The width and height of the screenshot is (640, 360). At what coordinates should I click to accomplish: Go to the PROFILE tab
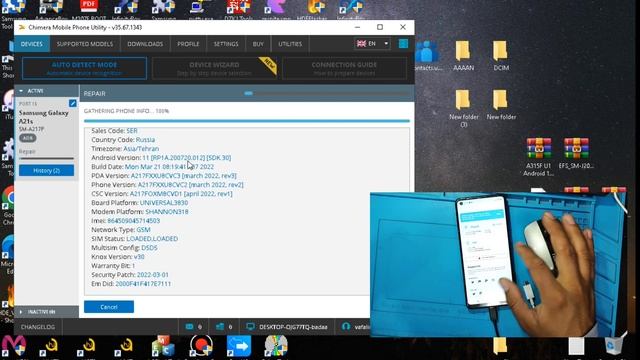click(188, 44)
